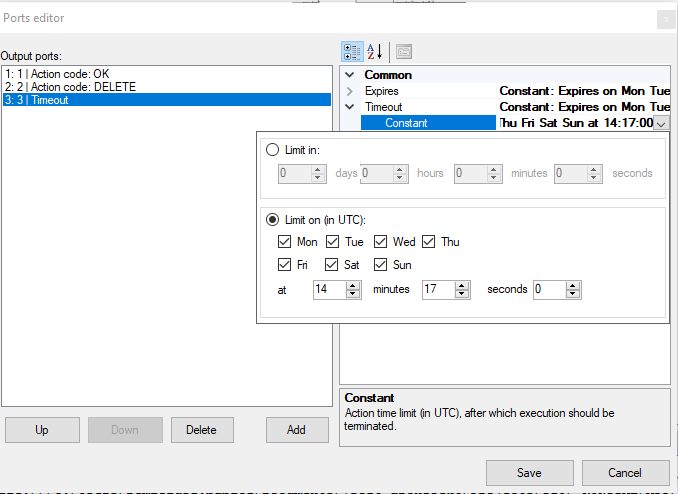Viewport: 678px width, 494px height.
Task: Decrease the minutes value 17
Action: click(x=462, y=294)
